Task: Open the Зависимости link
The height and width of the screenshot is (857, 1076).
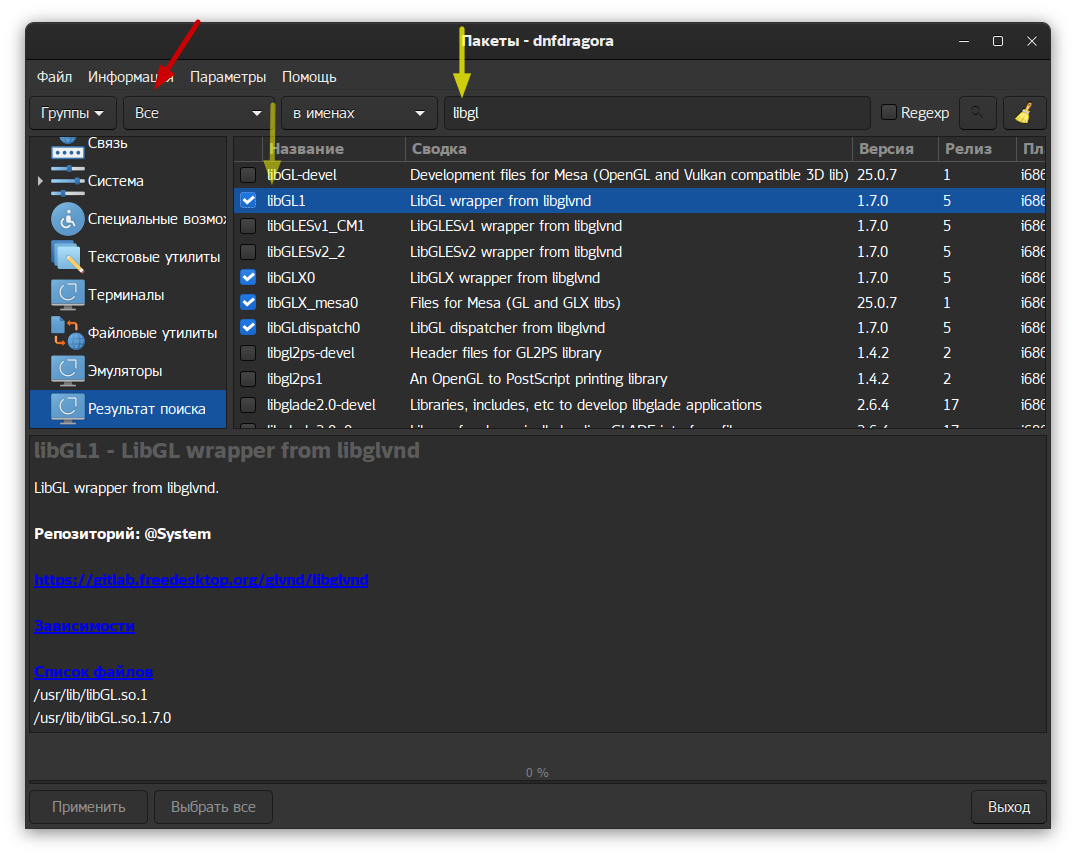Action: (x=84, y=626)
